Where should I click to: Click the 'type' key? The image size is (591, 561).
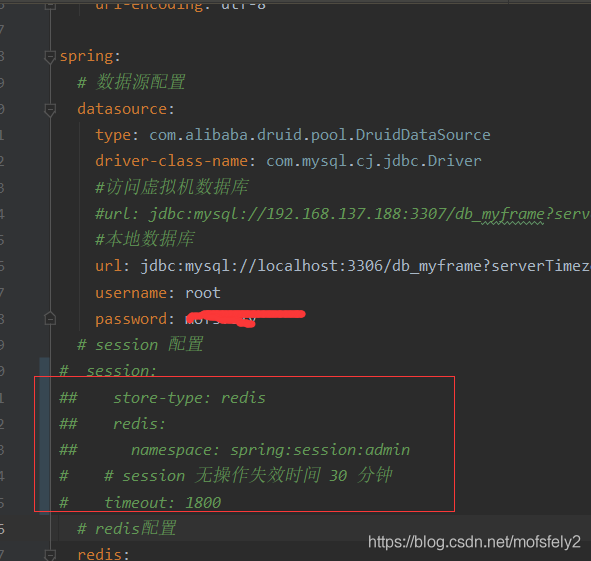[113, 136]
